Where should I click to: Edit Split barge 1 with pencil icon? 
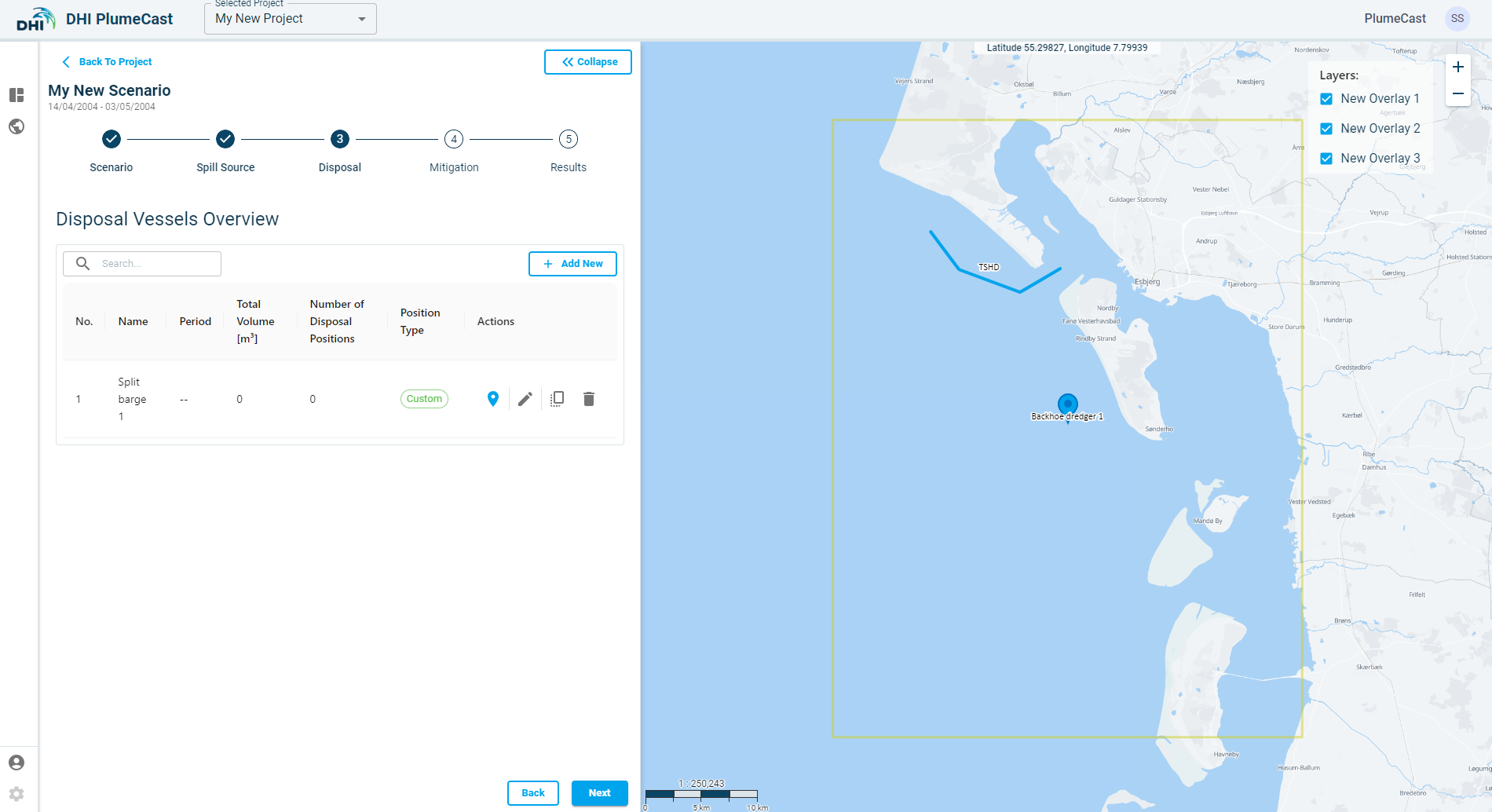525,399
